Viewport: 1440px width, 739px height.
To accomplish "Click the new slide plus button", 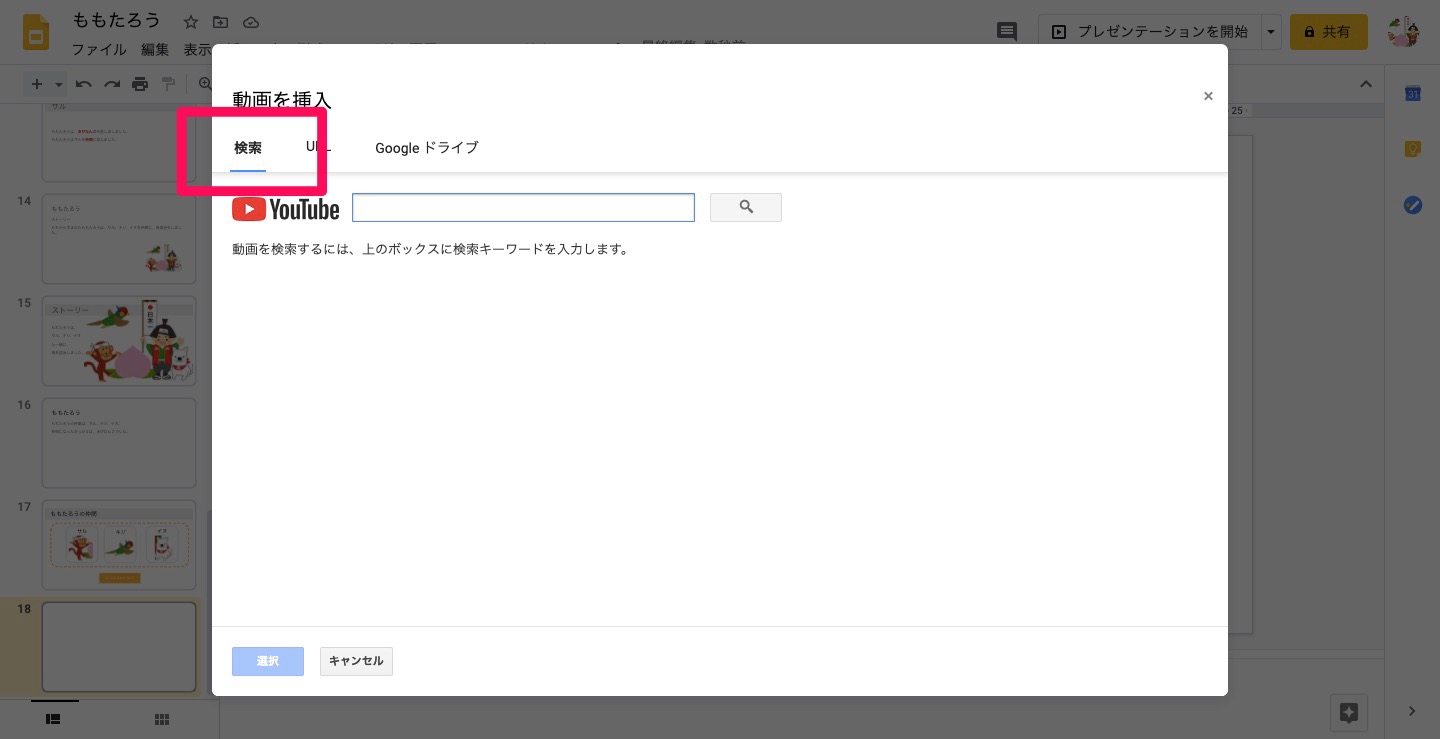I will tap(37, 84).
